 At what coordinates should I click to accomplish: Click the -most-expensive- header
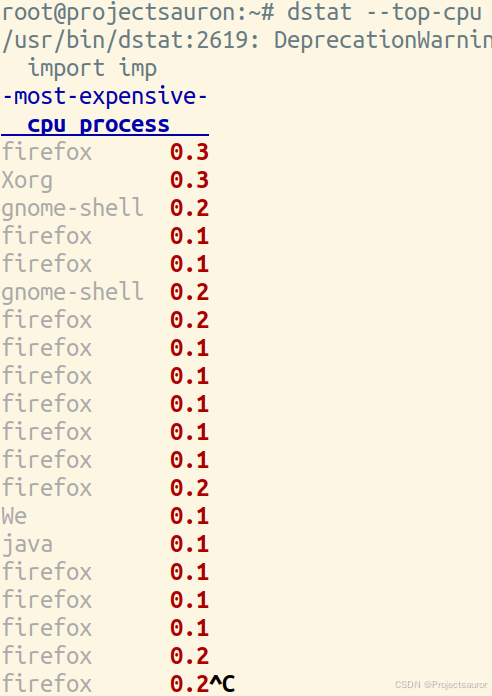coord(105,96)
